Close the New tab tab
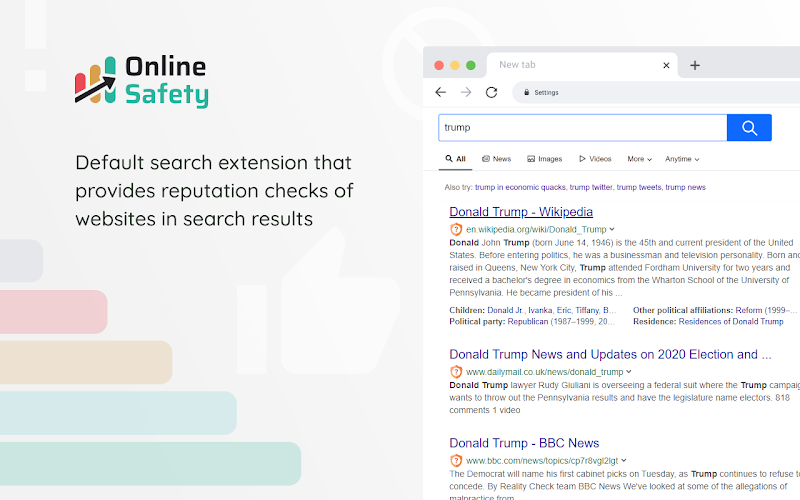The height and width of the screenshot is (500, 800). pos(666,65)
